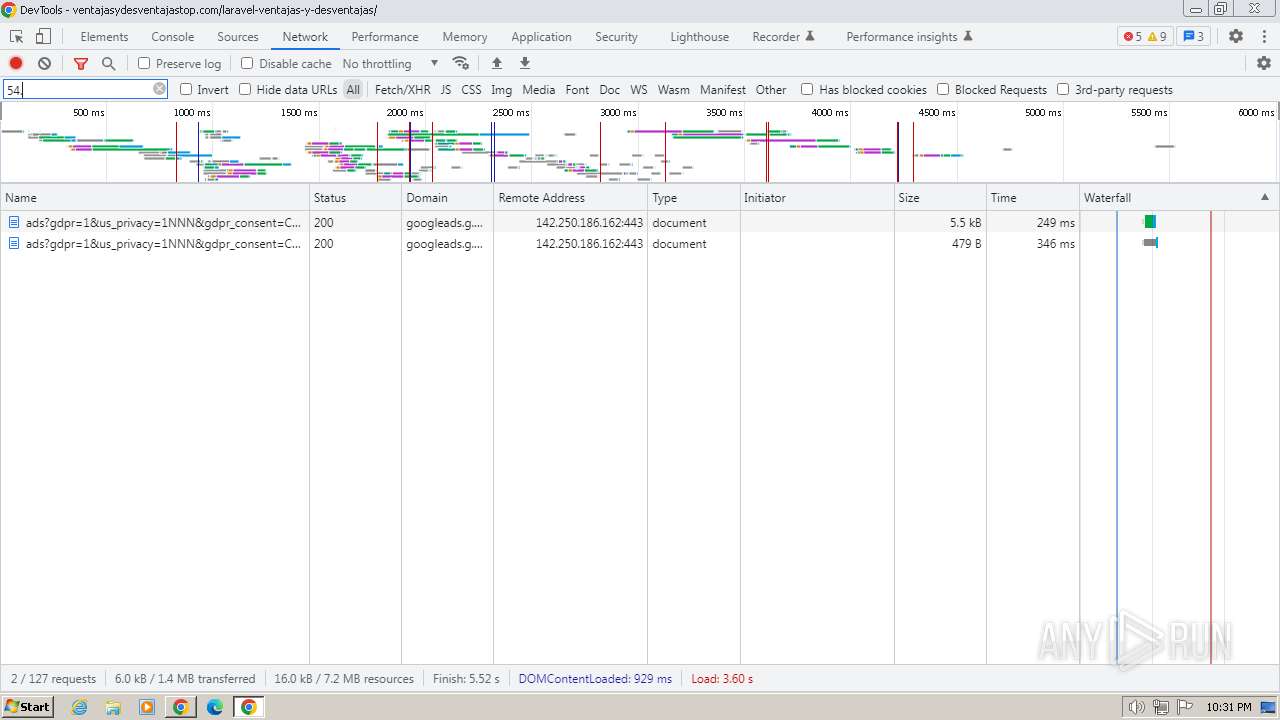The image size is (1280, 720).
Task: Open volume control in system tray
Action: [x=1136, y=707]
